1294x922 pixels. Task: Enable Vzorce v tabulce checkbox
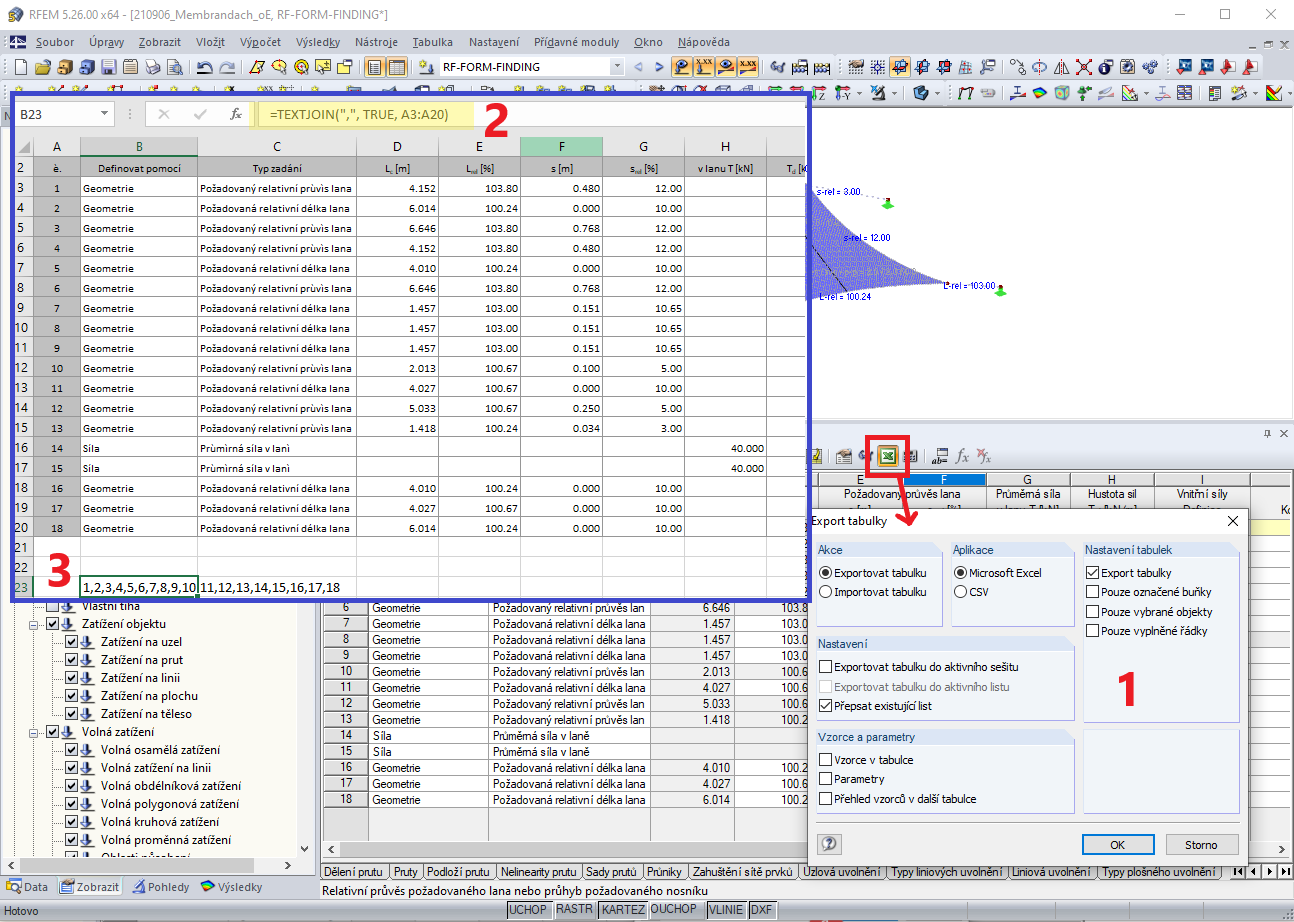click(x=826, y=760)
